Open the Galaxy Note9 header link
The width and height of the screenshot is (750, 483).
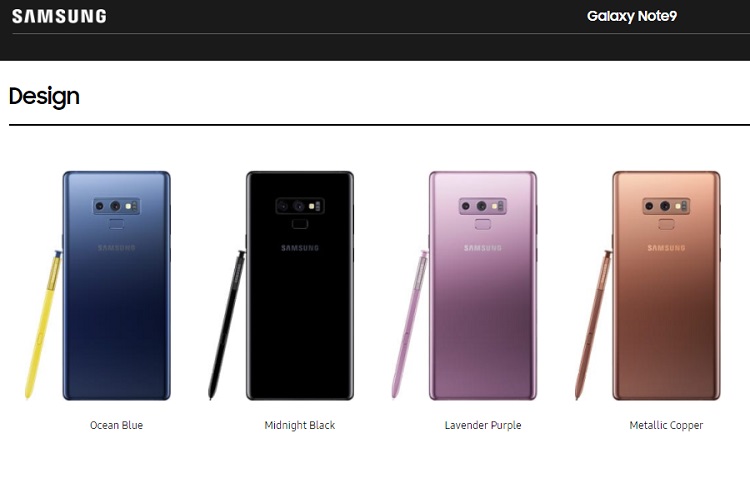coord(631,16)
